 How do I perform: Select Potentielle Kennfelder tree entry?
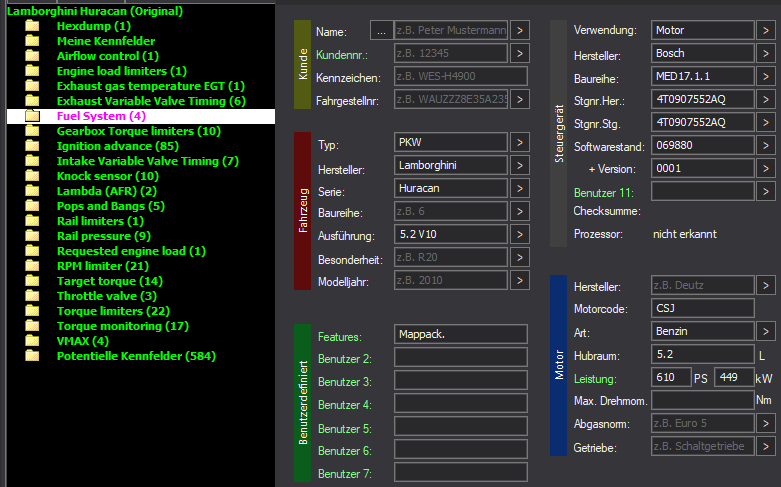tap(135, 356)
